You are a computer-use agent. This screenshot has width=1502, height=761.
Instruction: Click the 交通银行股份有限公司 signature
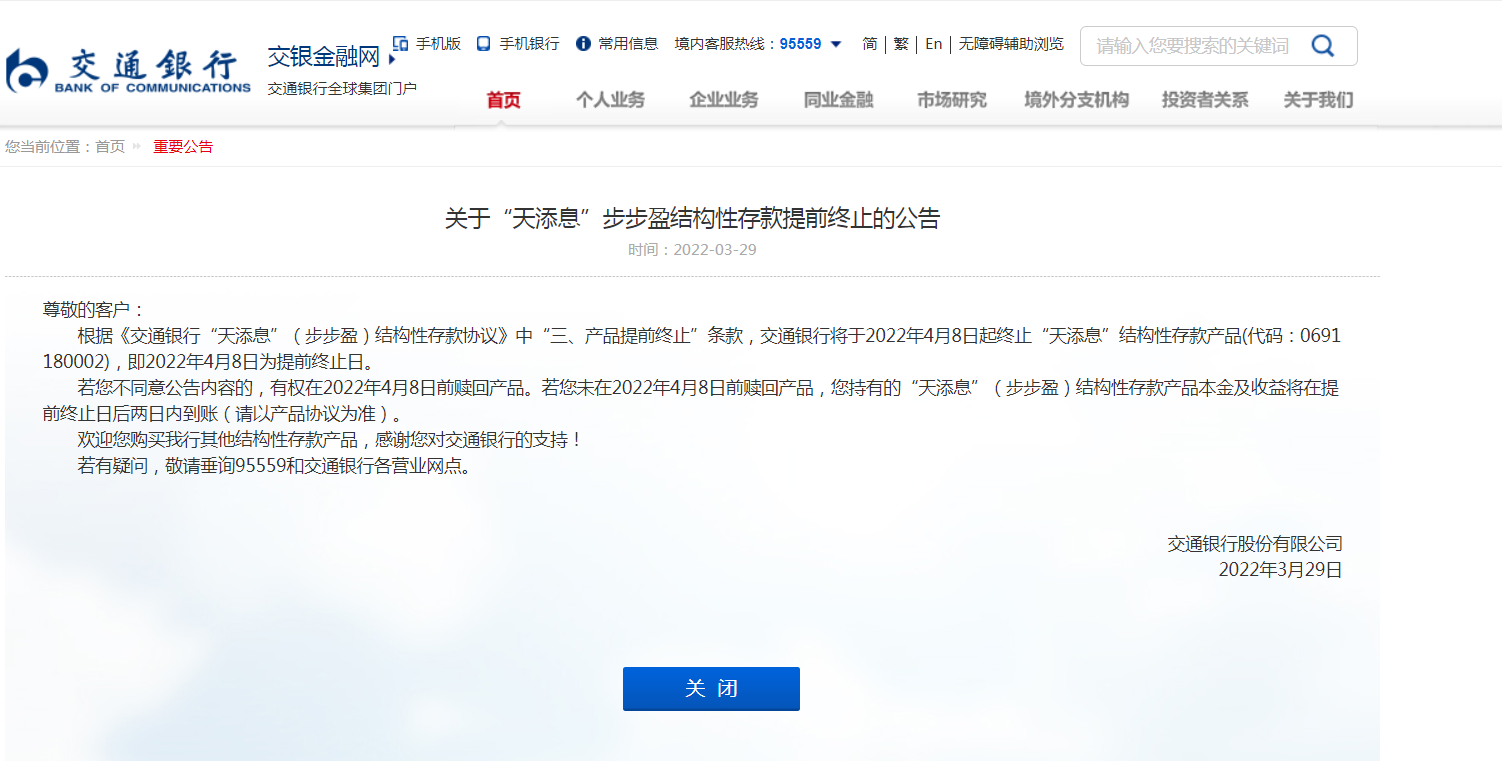[x=1255, y=544]
